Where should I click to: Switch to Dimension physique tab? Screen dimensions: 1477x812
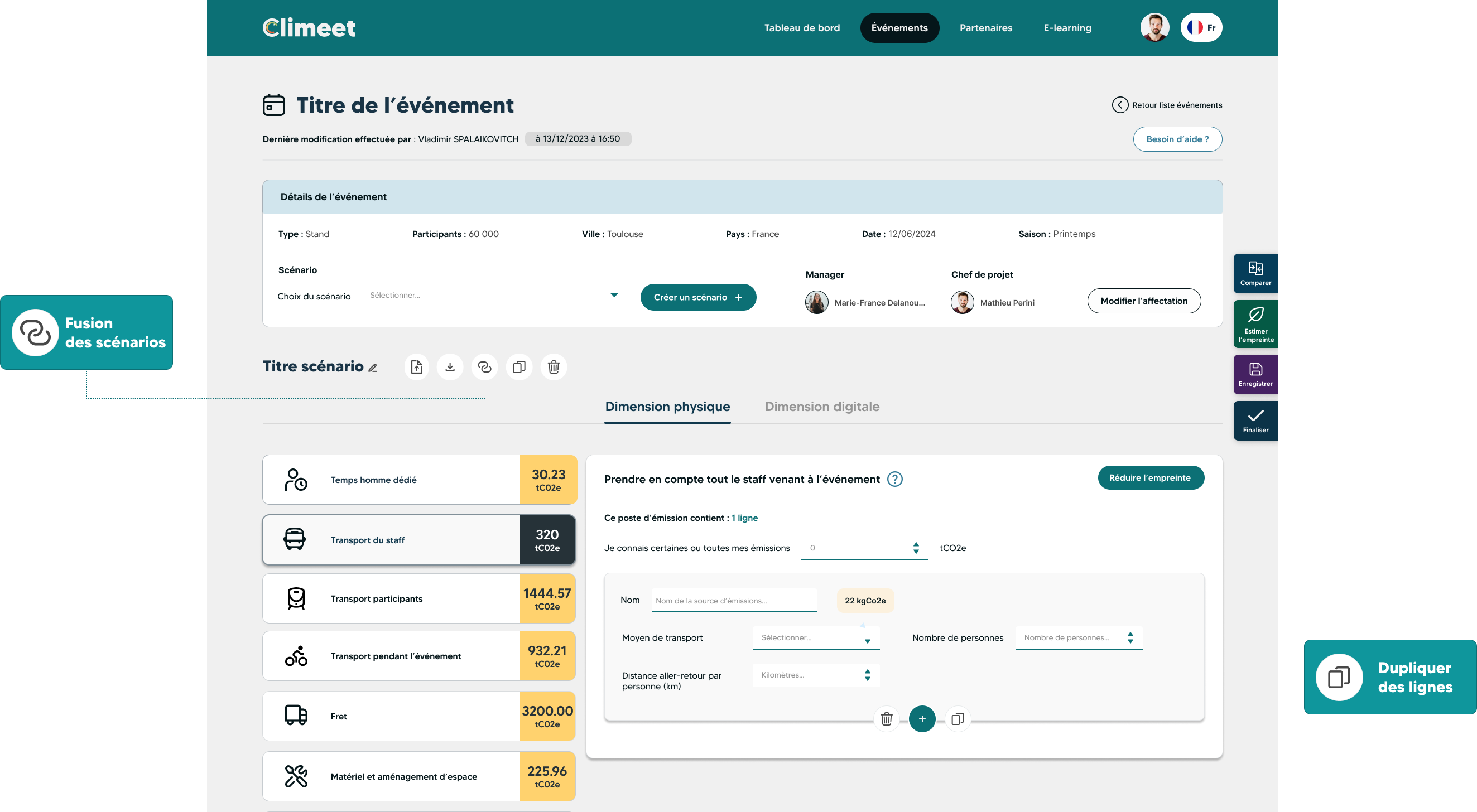[667, 407]
